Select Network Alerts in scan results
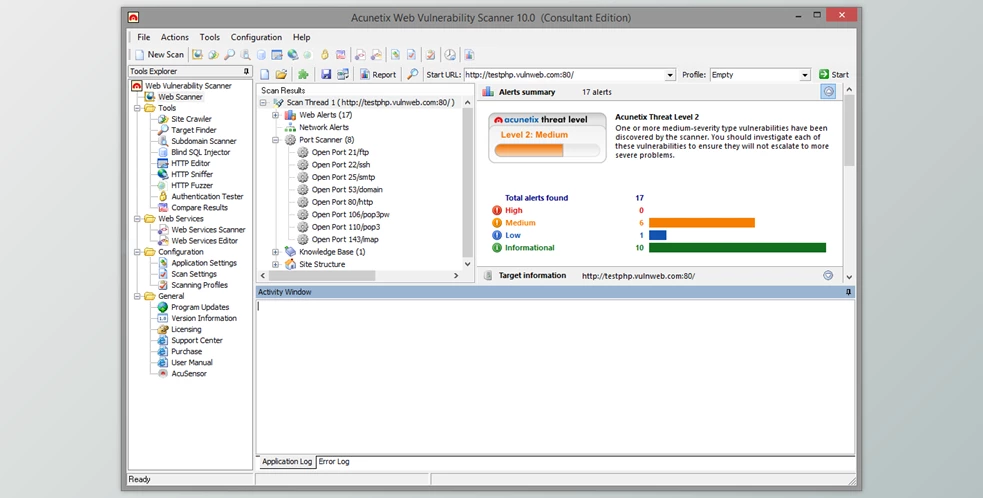The image size is (983, 498). (x=323, y=127)
